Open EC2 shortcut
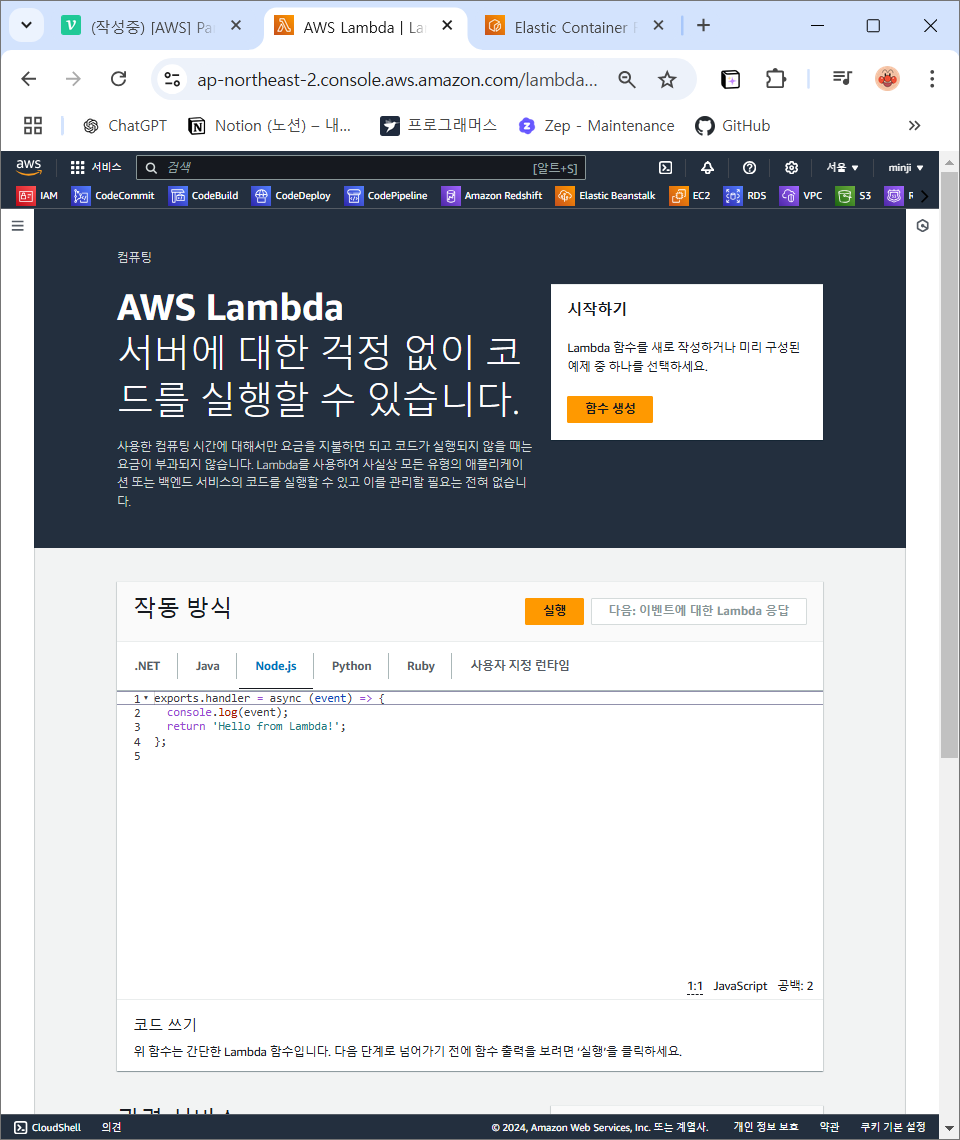The image size is (960, 1140). [689, 196]
